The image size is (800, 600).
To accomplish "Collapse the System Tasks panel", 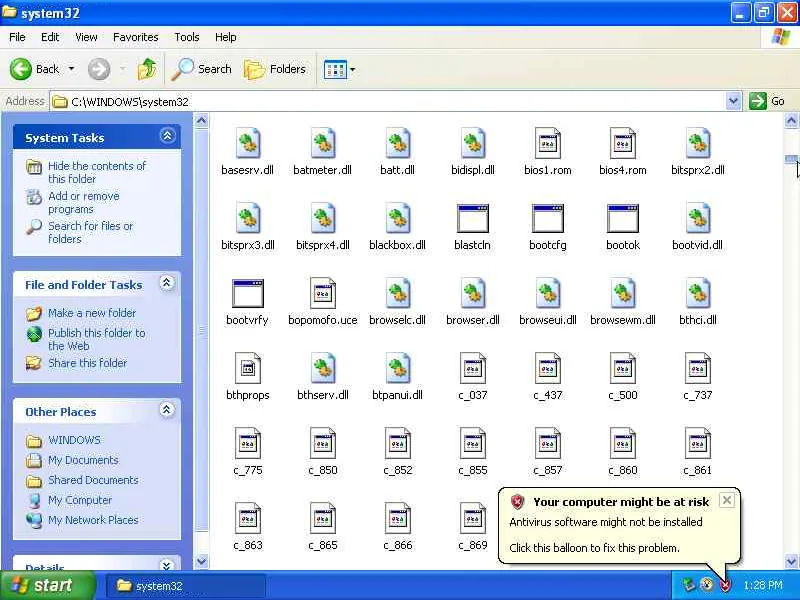I will click(167, 136).
